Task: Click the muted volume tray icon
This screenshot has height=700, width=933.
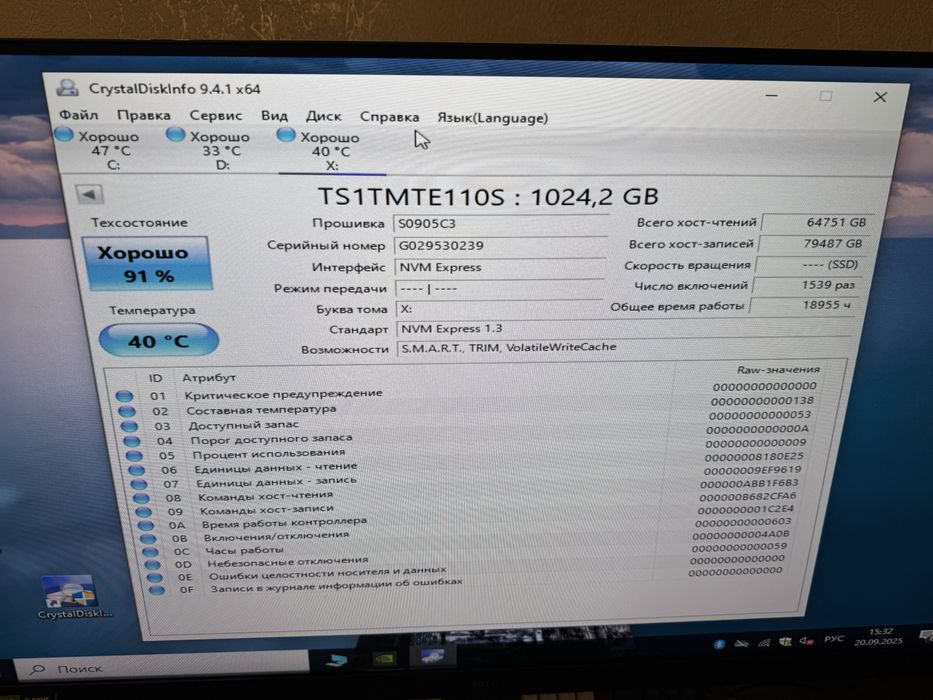Action: point(806,640)
